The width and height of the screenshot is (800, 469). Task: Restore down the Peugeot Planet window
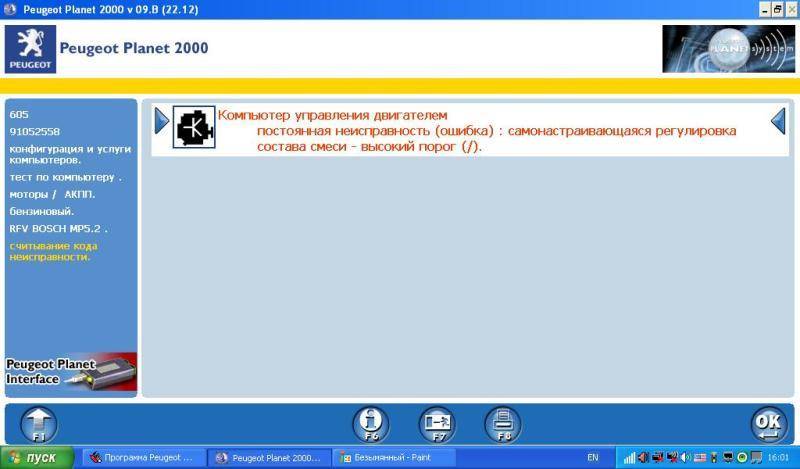[777, 9]
